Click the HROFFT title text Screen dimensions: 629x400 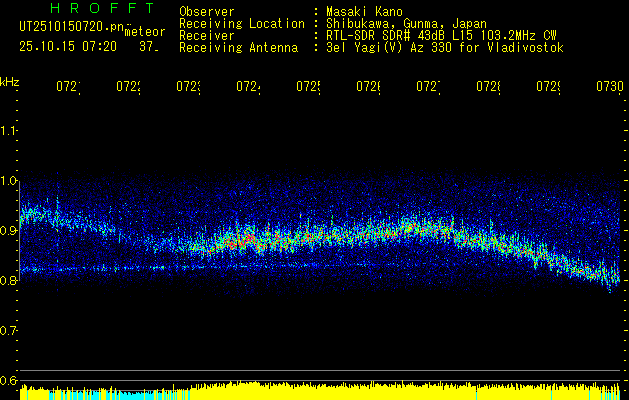(x=102, y=8)
